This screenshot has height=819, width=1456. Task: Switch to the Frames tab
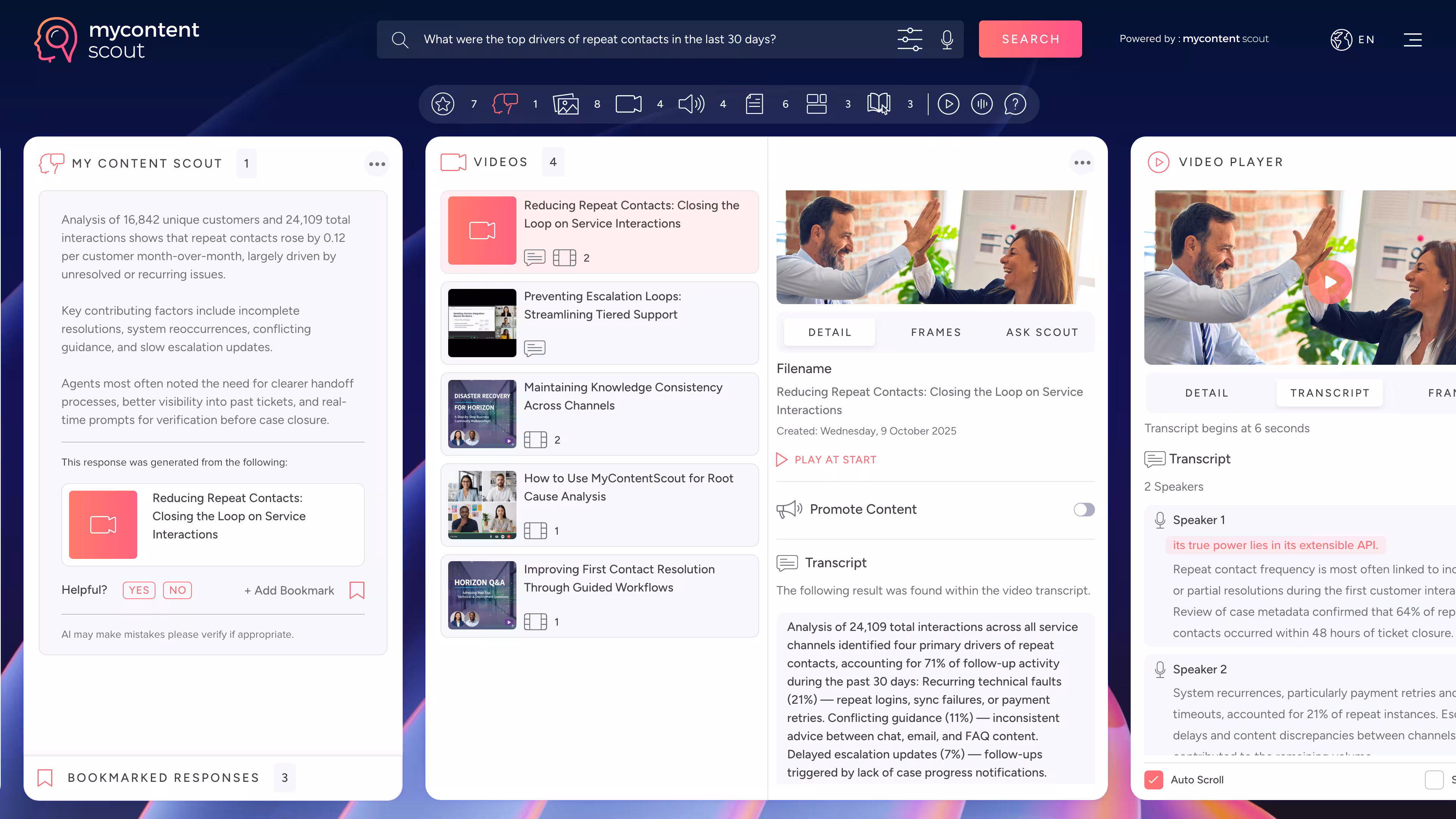click(x=935, y=333)
